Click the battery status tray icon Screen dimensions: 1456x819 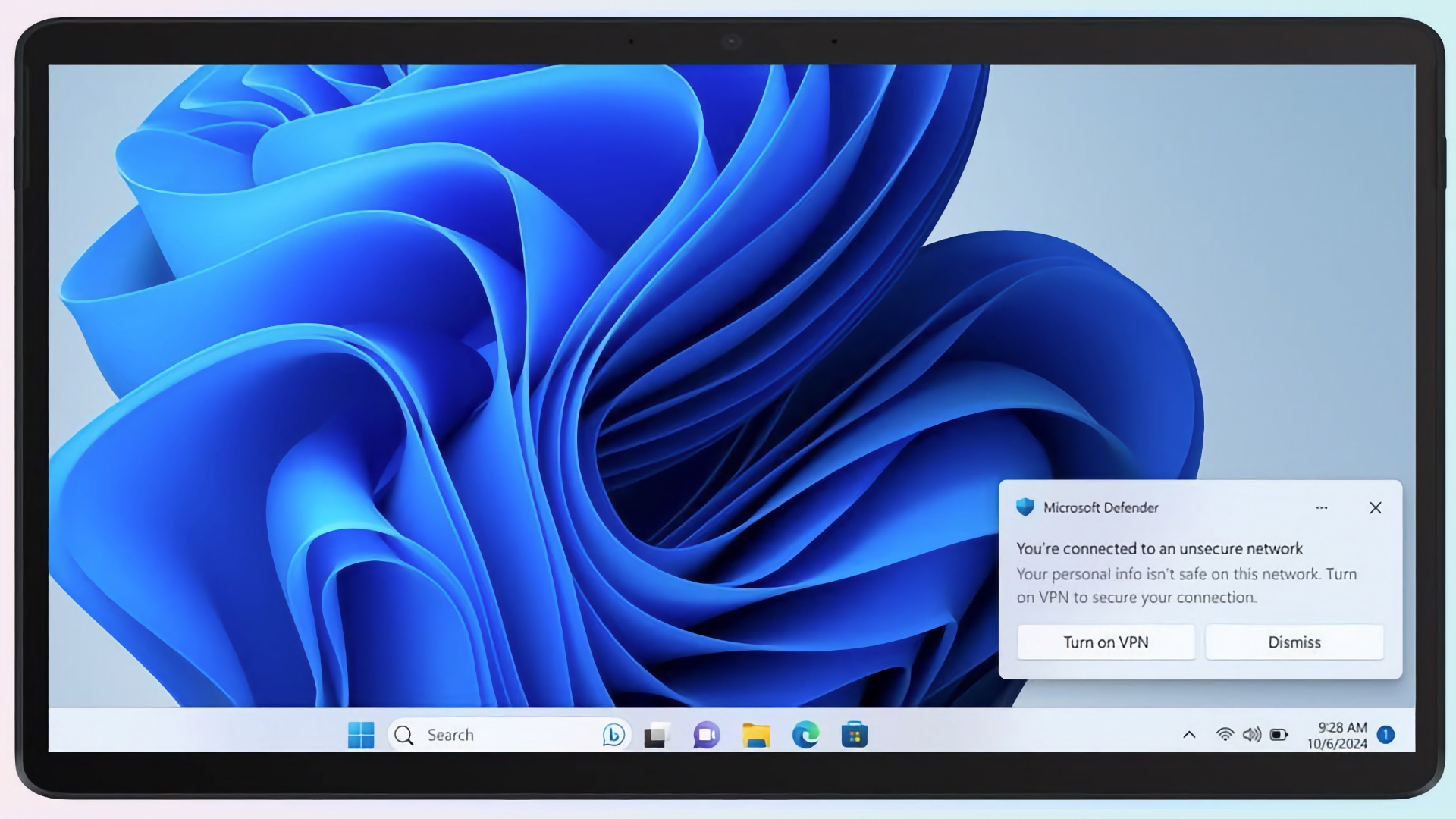pyautogui.click(x=1279, y=734)
